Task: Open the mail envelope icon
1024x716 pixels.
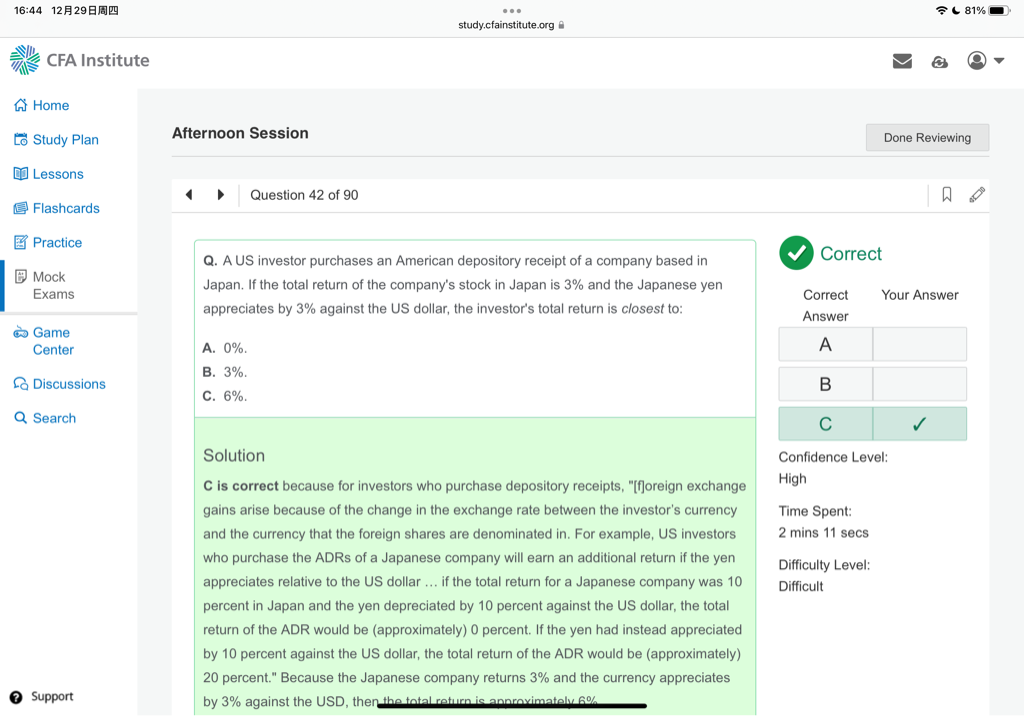Action: (x=902, y=61)
